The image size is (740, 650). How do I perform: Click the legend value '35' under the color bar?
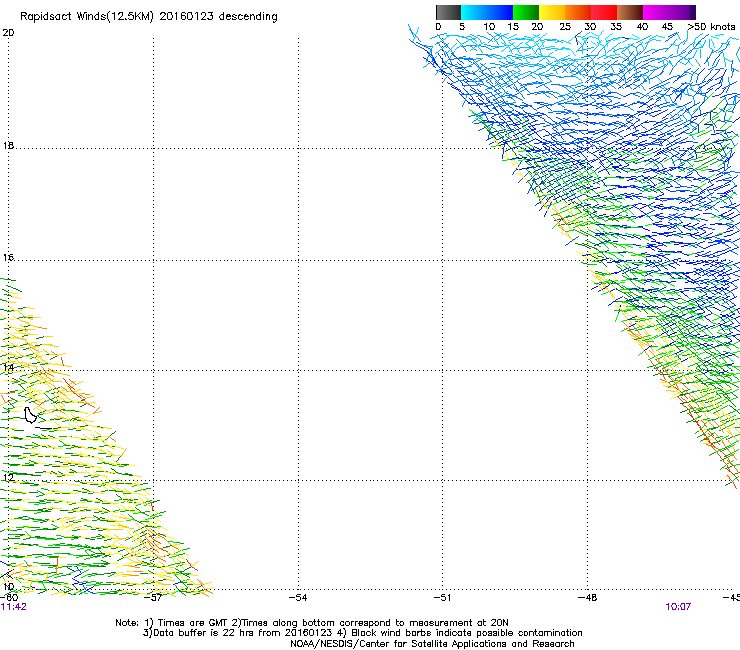616,27
